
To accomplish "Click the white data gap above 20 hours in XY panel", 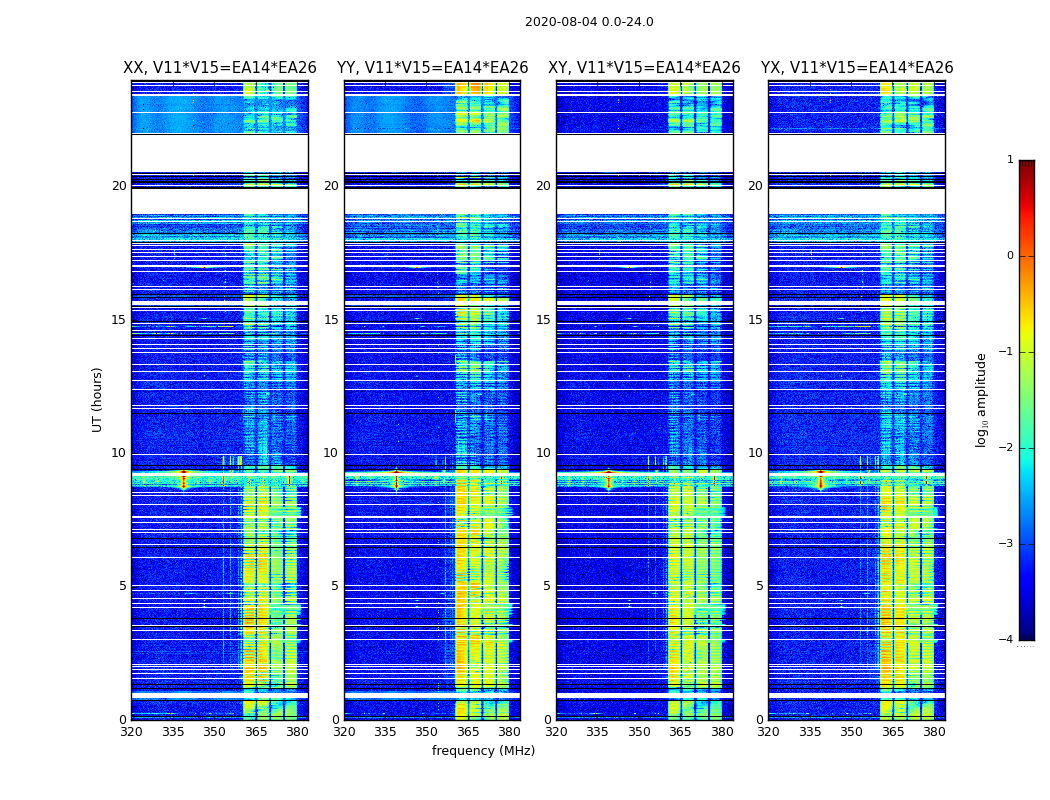I will tap(645, 153).
